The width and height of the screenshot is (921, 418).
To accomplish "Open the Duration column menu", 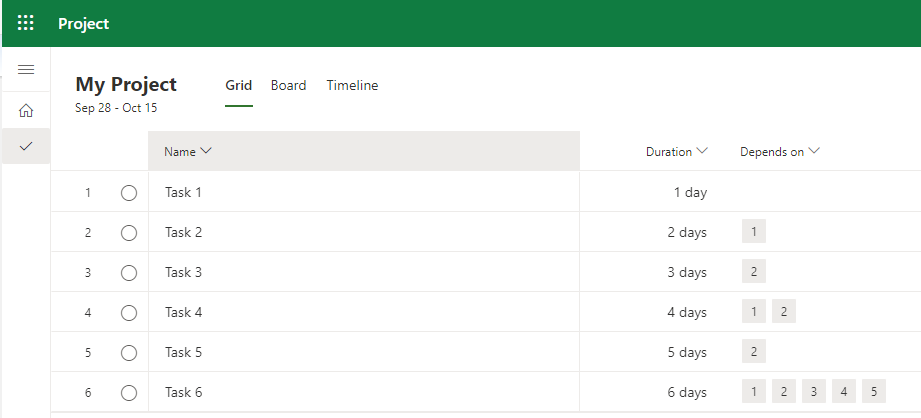I will point(677,152).
